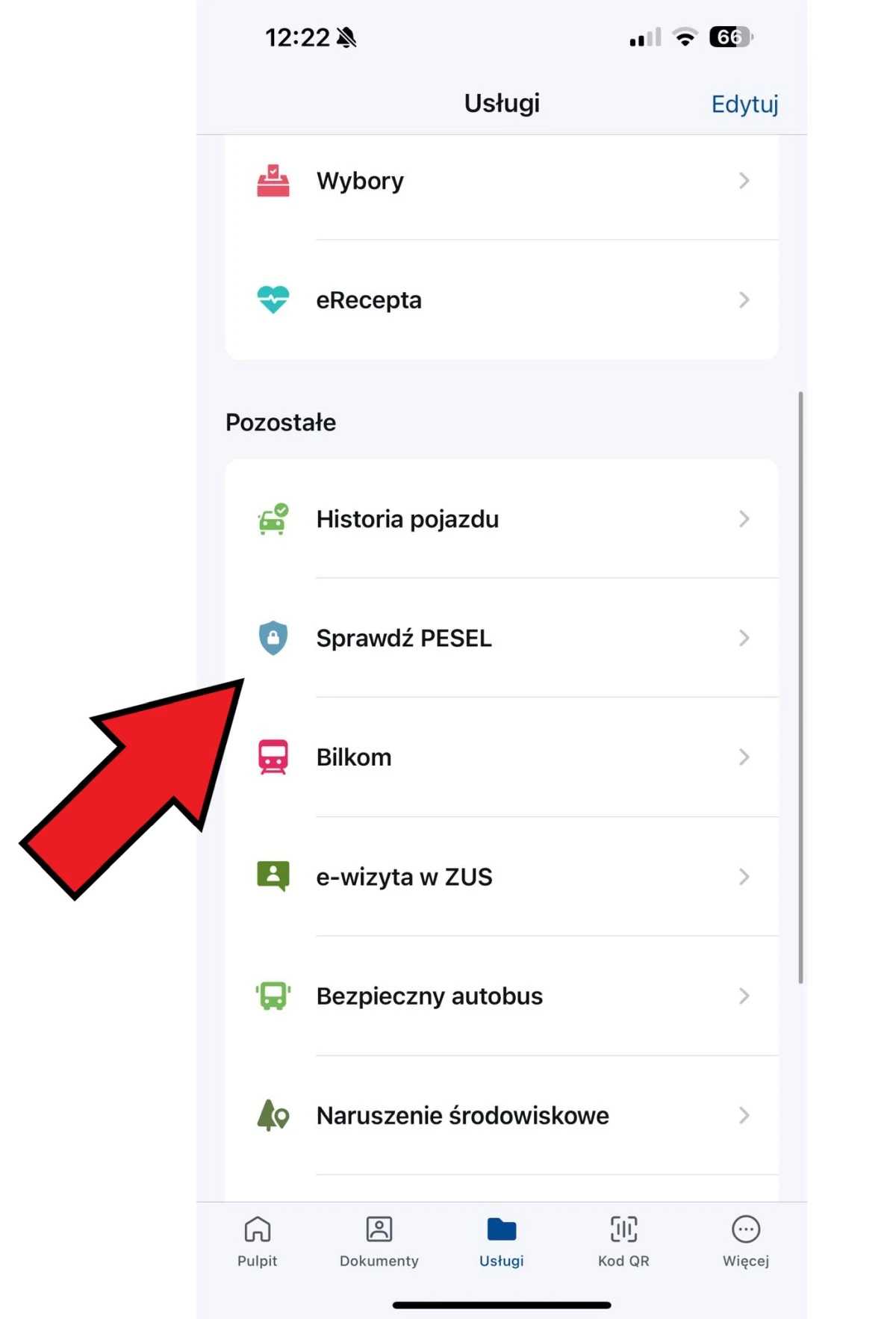This screenshot has width=896, height=1319.
Task: Tap the Wybory ballot box icon
Action: click(273, 181)
